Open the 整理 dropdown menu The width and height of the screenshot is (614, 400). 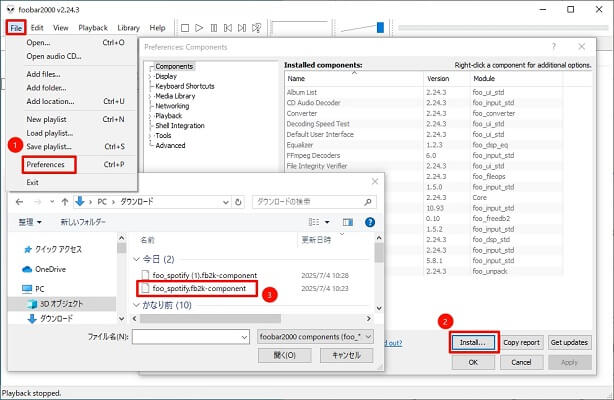pos(30,222)
